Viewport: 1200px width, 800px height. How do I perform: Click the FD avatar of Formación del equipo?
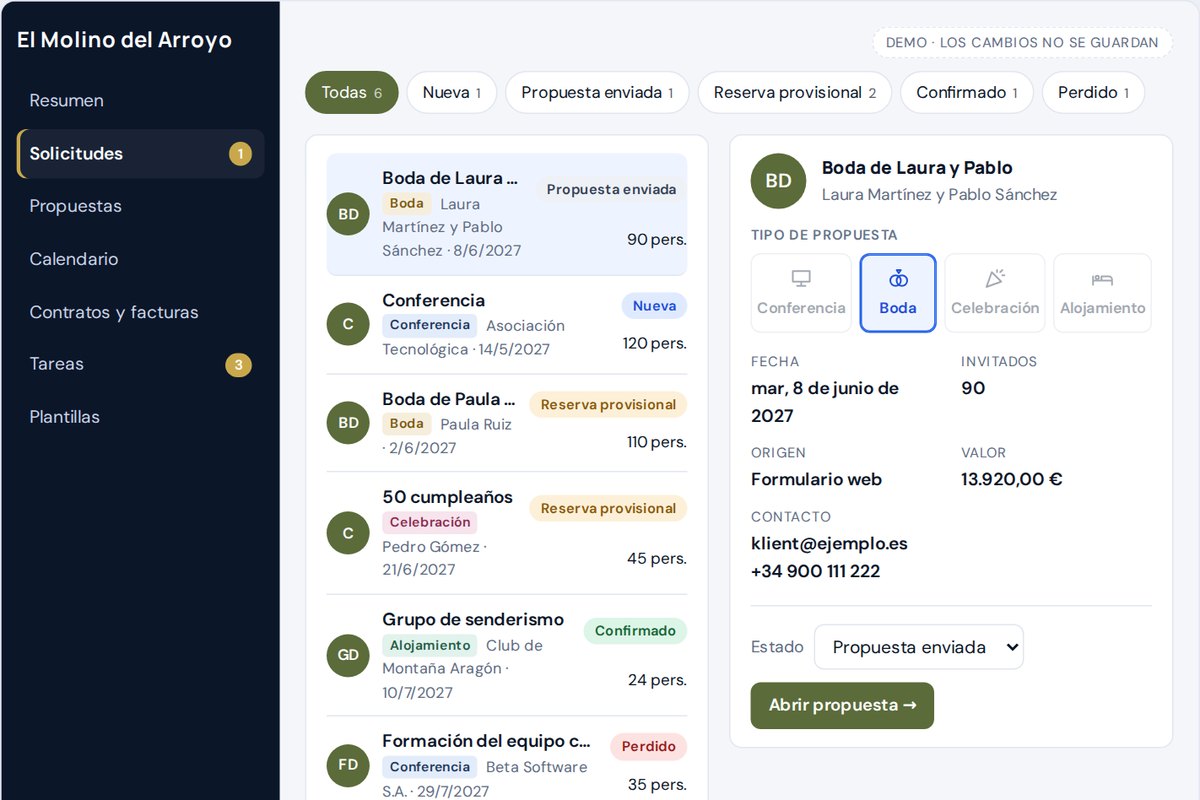coord(348,765)
